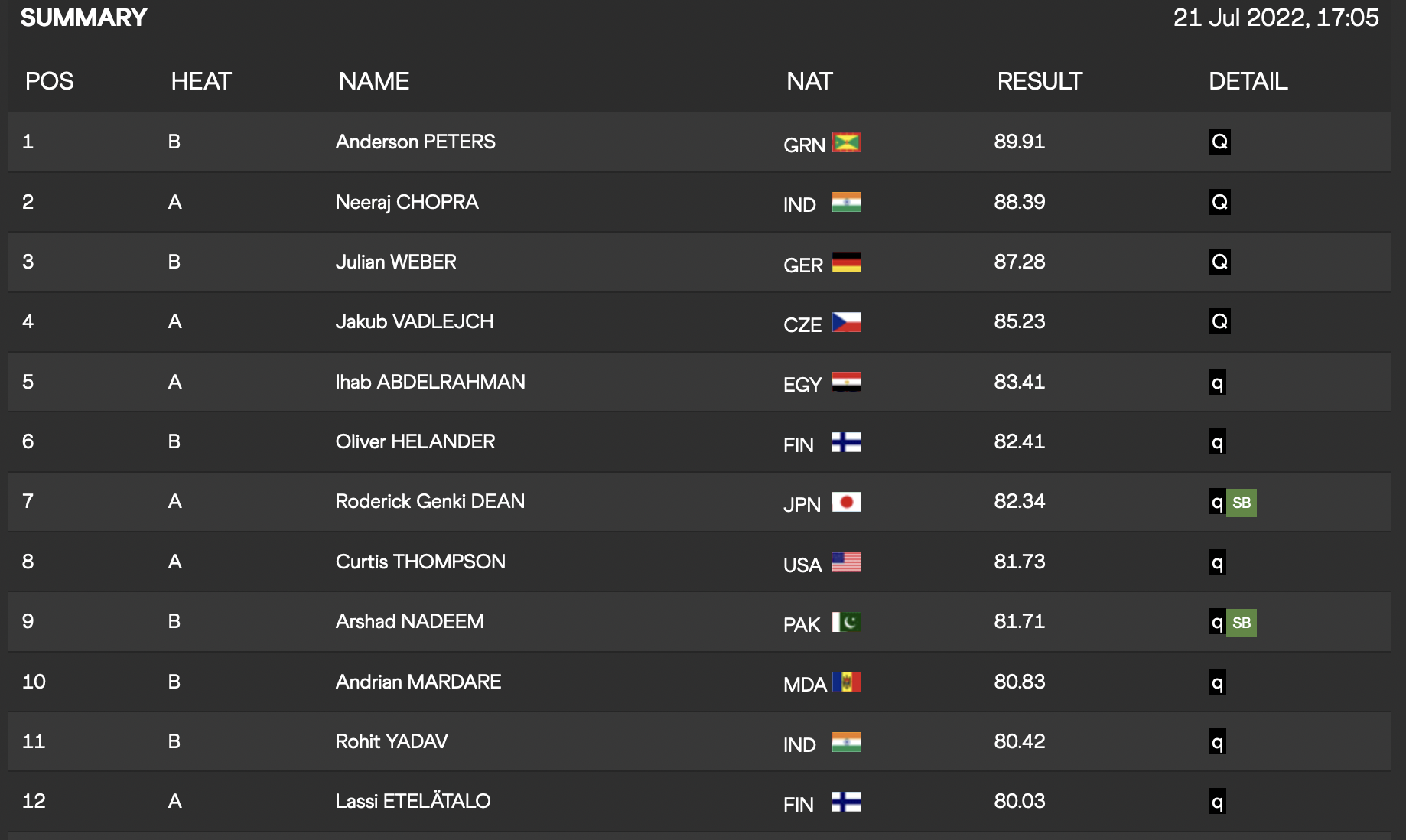Open Julian WEBER athlete link

point(395,262)
